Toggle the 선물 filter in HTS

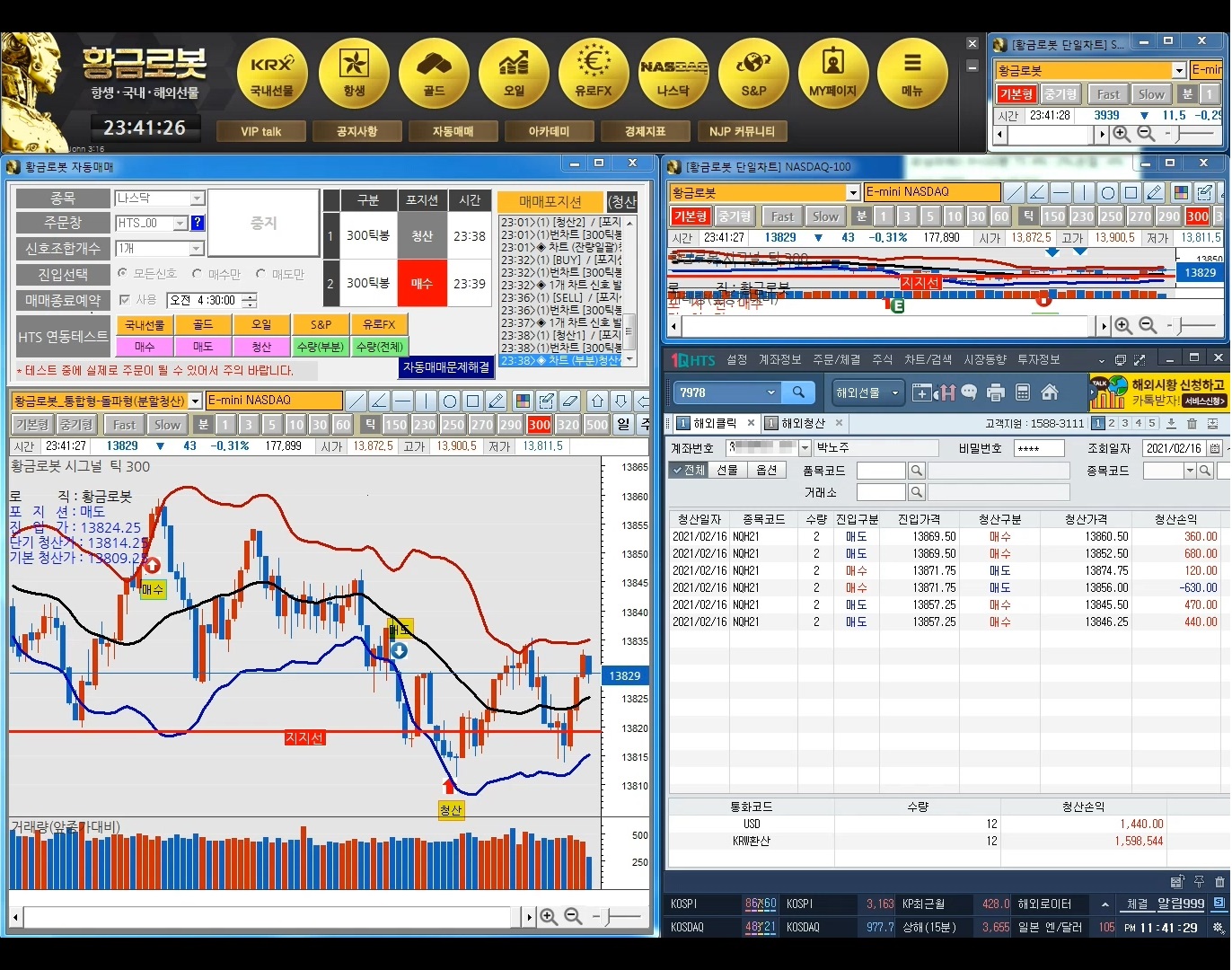[x=726, y=471]
